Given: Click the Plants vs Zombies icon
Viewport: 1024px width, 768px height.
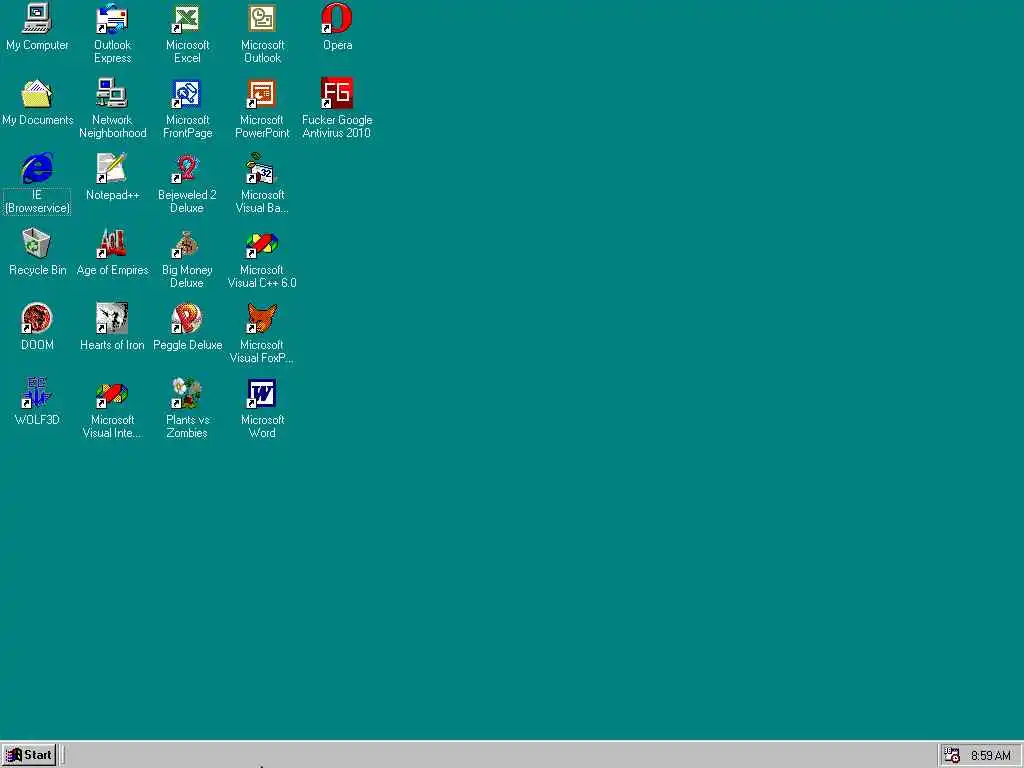Looking at the screenshot, I should click(187, 394).
